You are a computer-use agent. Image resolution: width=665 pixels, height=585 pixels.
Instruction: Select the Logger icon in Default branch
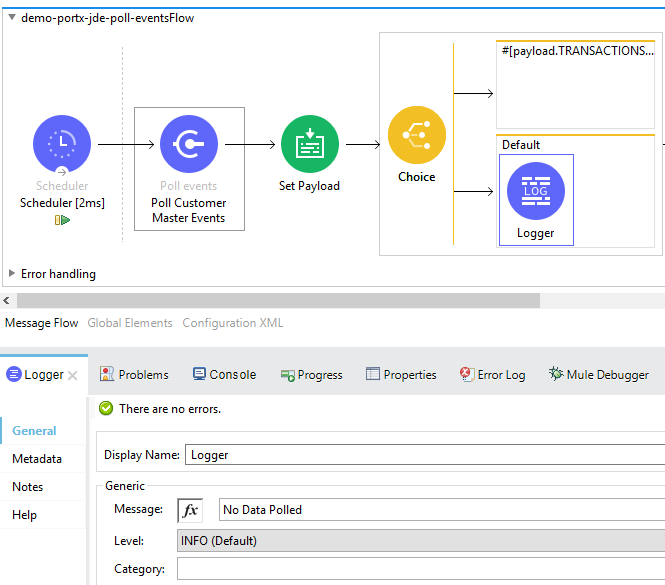(536, 191)
